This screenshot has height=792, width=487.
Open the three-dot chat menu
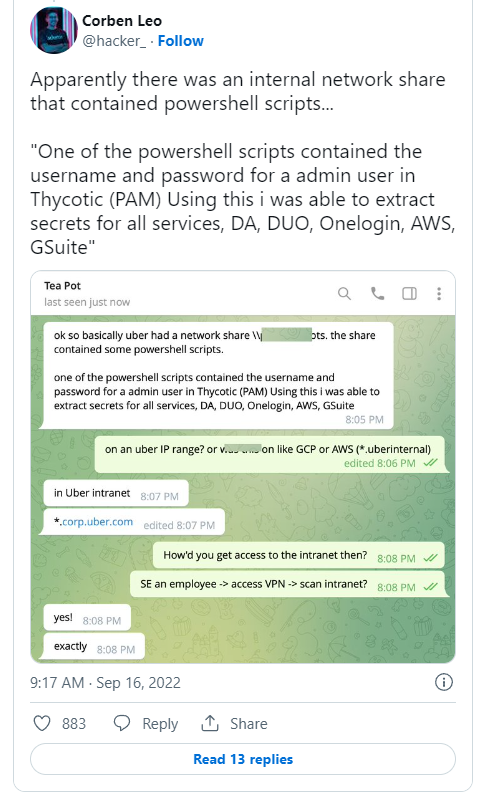point(439,293)
